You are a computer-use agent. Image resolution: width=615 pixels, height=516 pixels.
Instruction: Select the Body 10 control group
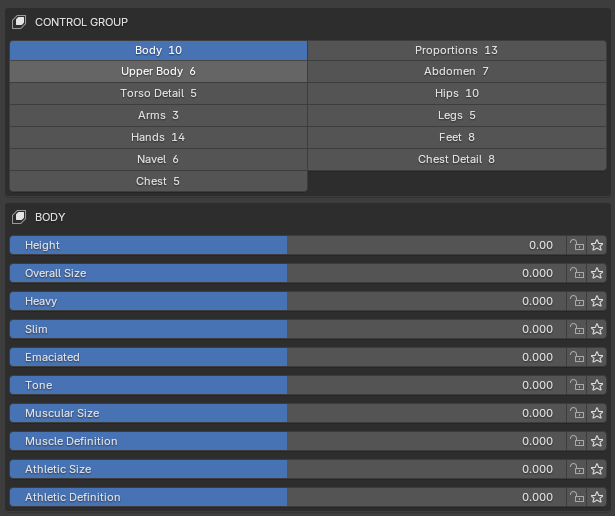coord(158,50)
